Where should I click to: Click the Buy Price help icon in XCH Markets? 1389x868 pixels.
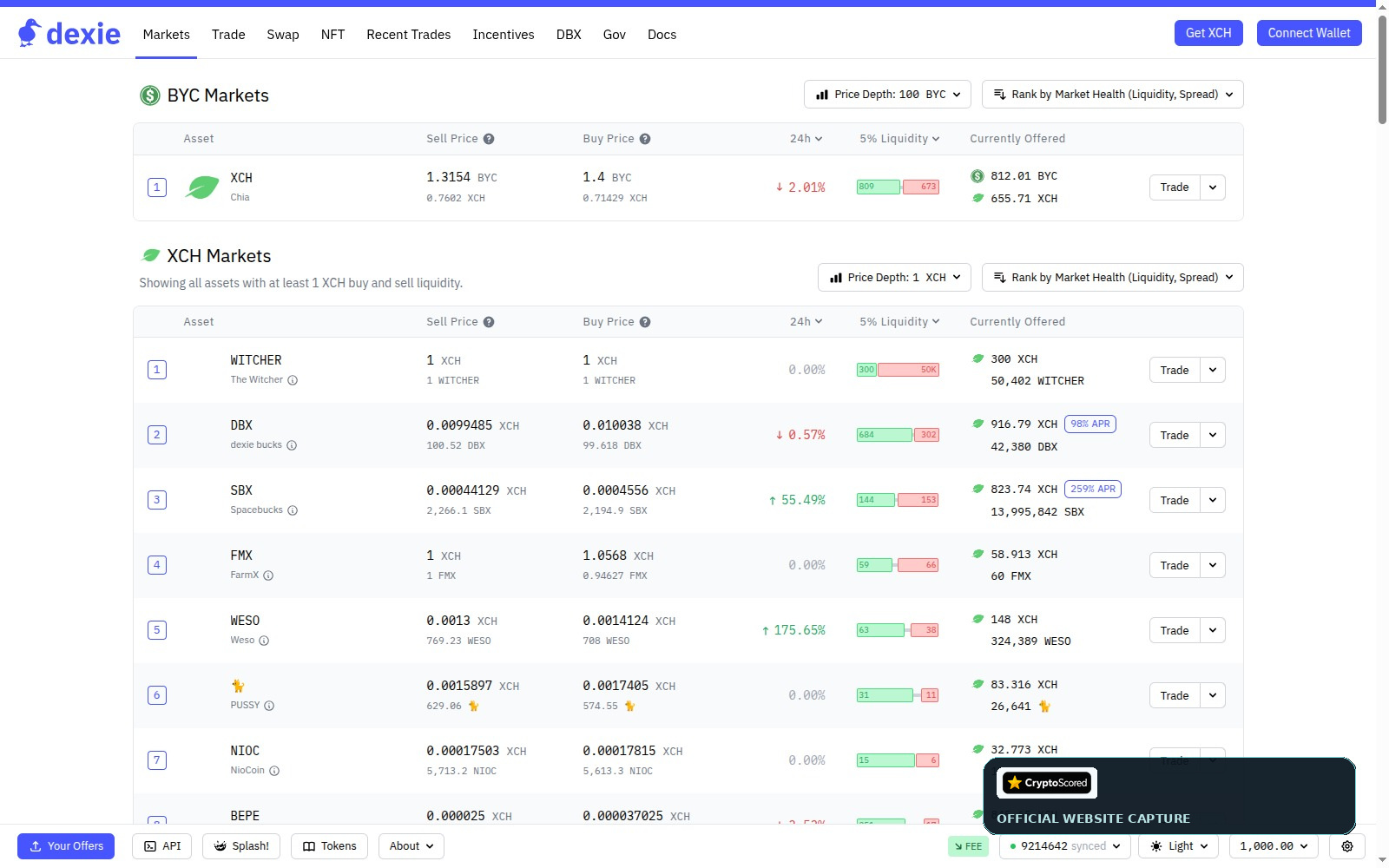pyautogui.click(x=645, y=322)
